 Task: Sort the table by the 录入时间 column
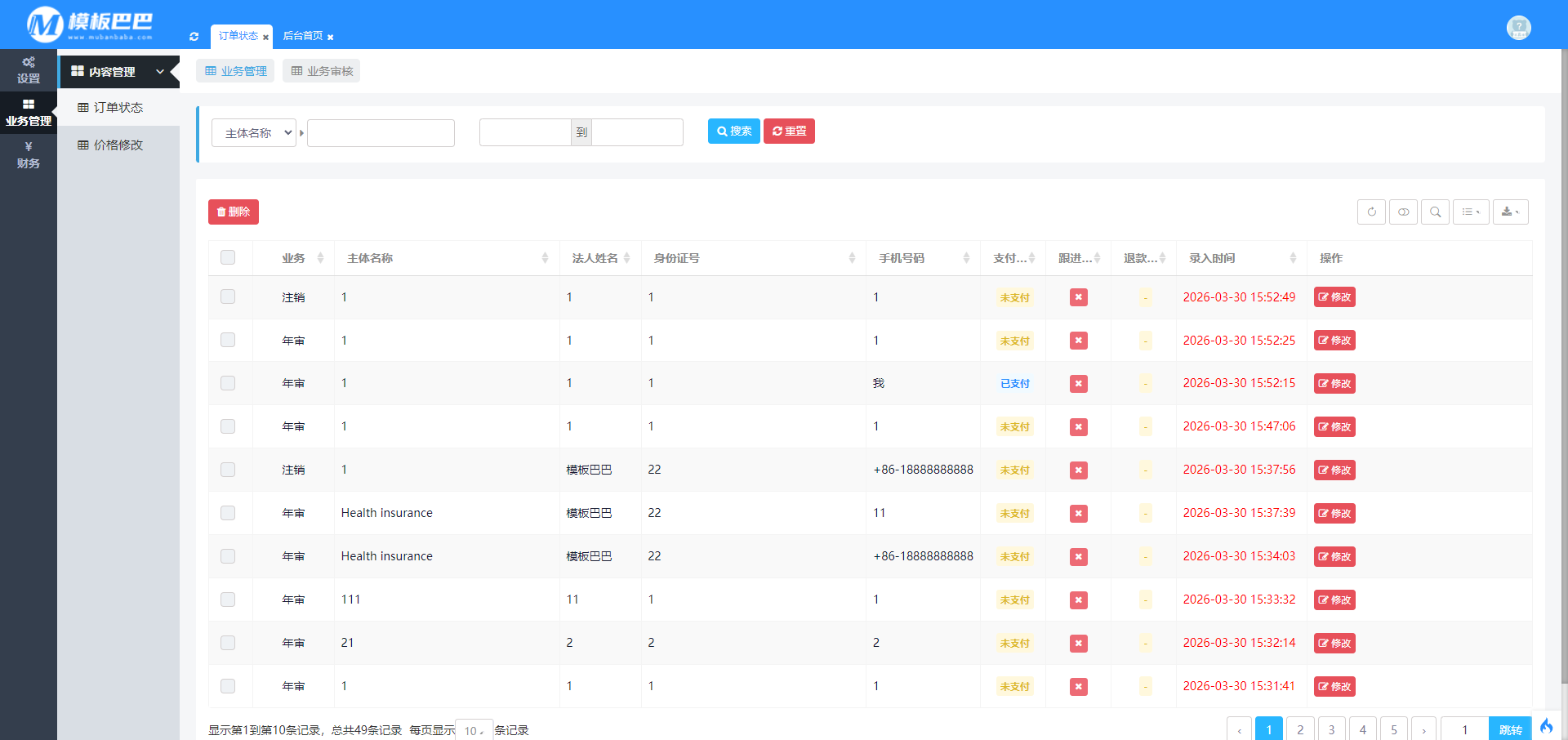point(1241,258)
